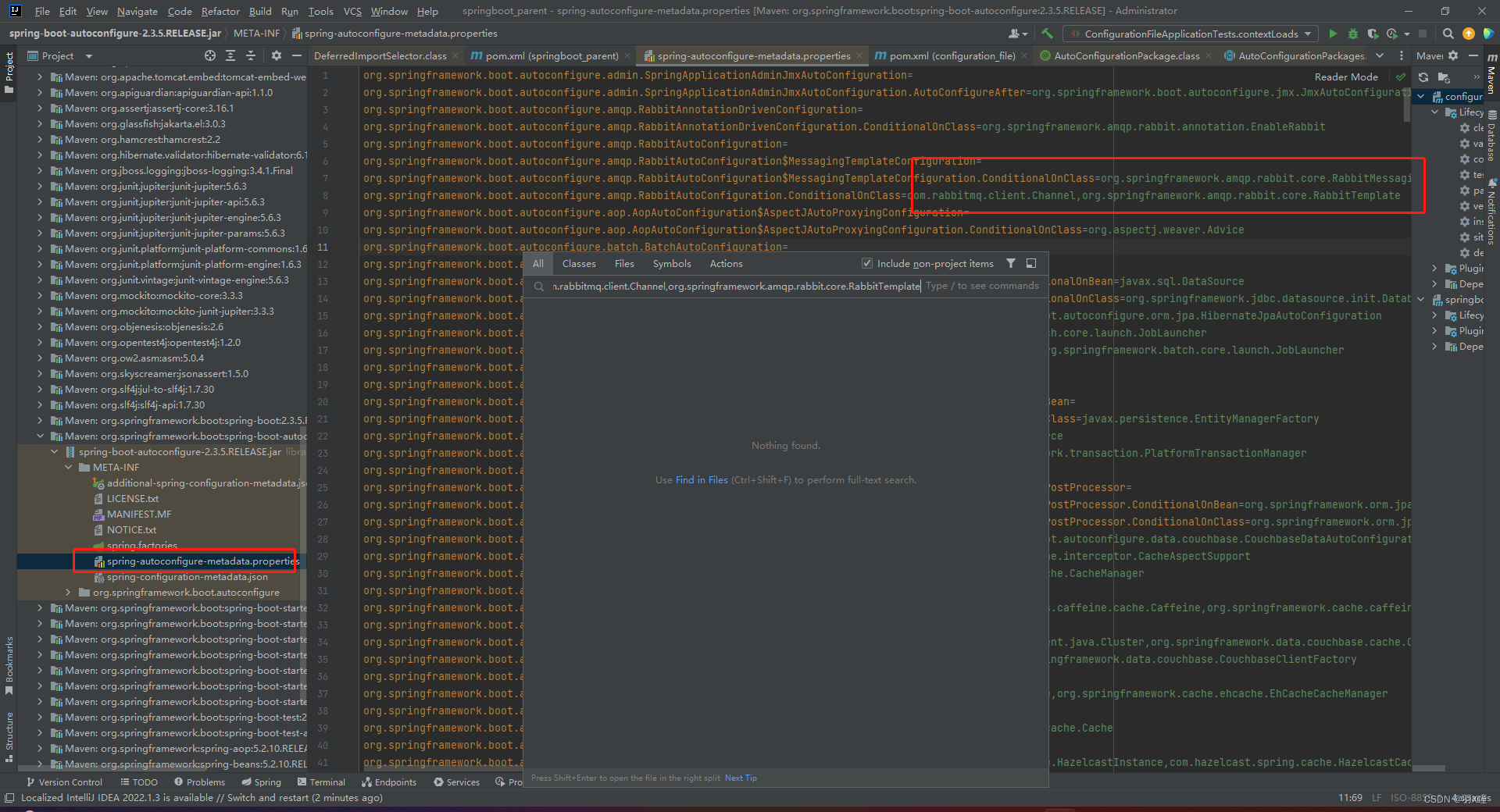Click the Next Tip link
The width and height of the screenshot is (1500, 812).
click(741, 778)
